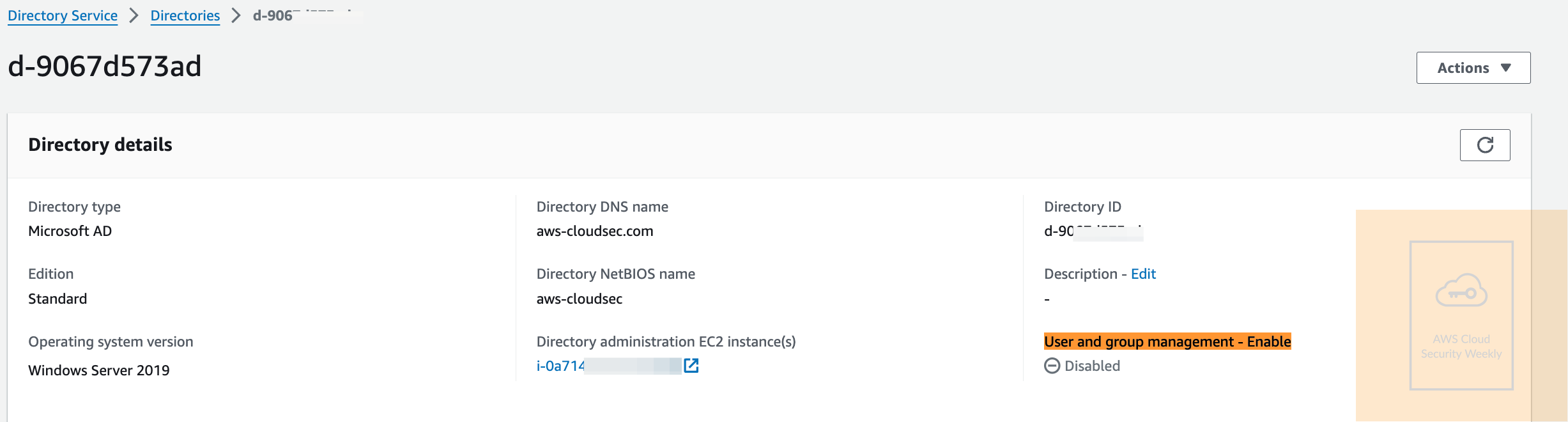Screen dimensions: 1568x422
Task: Click the AWS Cloud Security Weekly cloud key icon
Action: (1461, 291)
